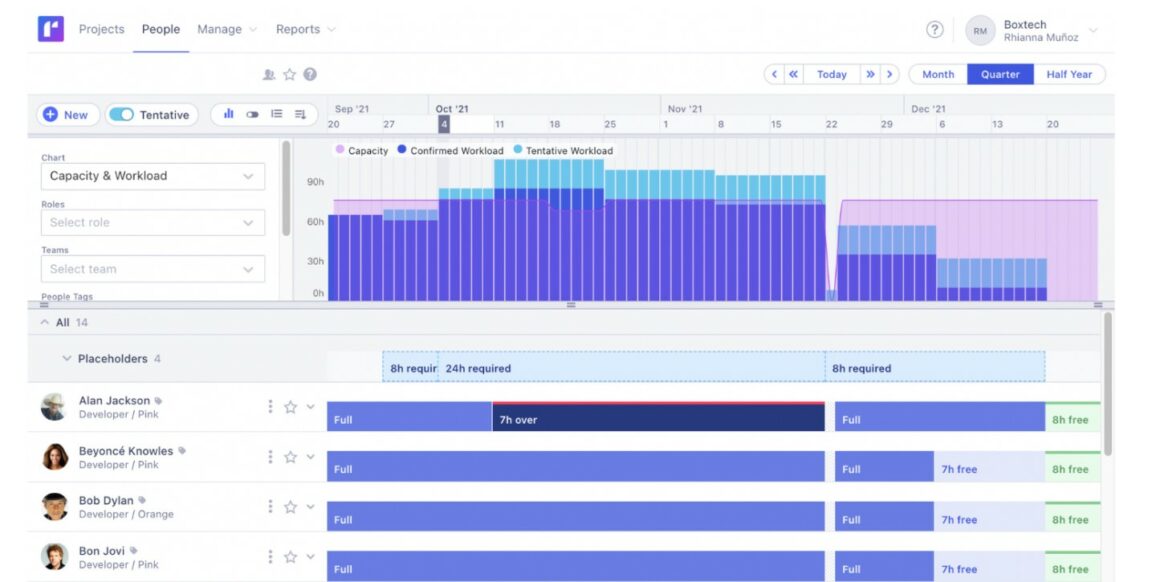Click the New button to add an entry
1152x582 pixels.
[x=67, y=114]
